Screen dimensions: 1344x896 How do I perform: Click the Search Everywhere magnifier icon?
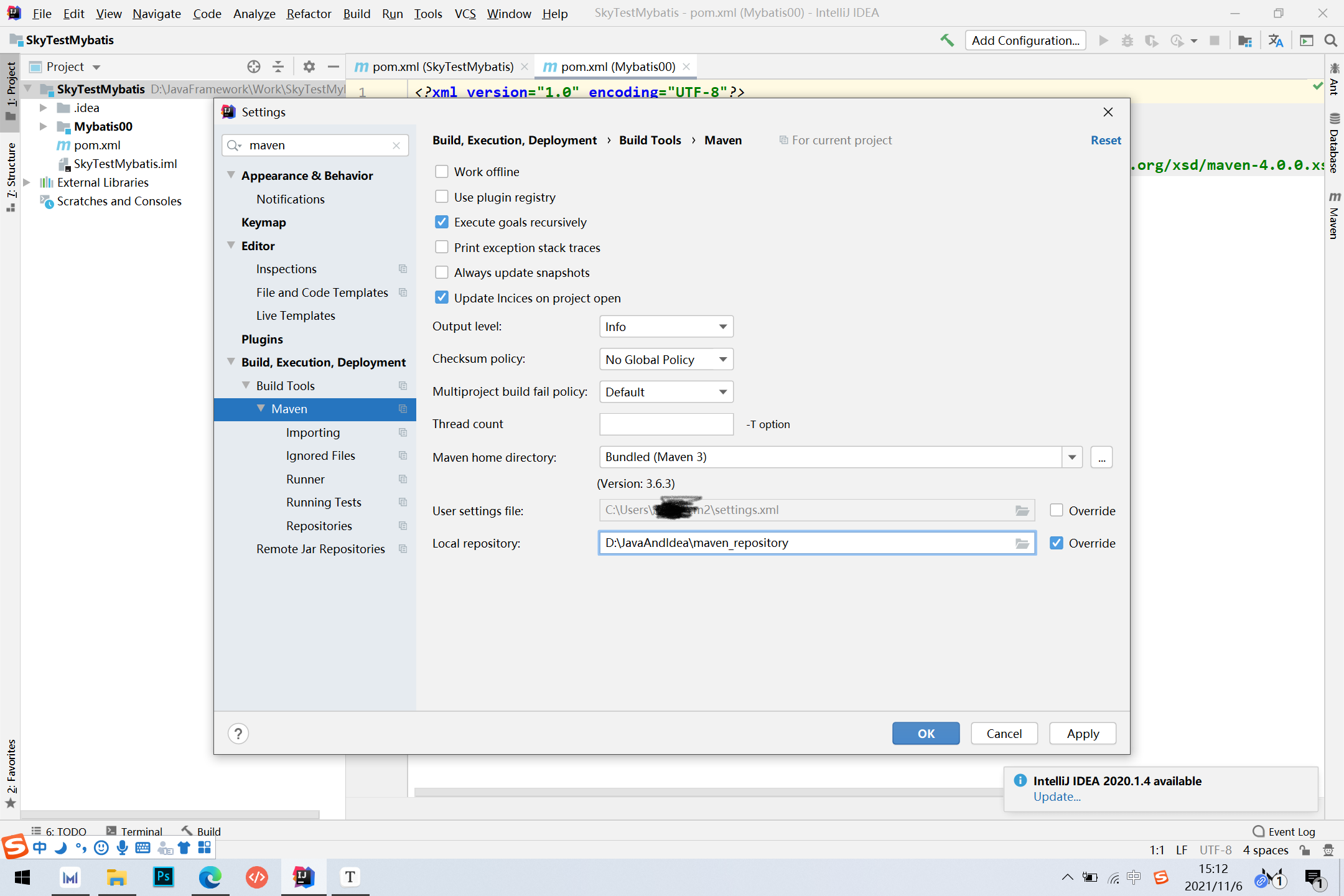click(x=1331, y=40)
